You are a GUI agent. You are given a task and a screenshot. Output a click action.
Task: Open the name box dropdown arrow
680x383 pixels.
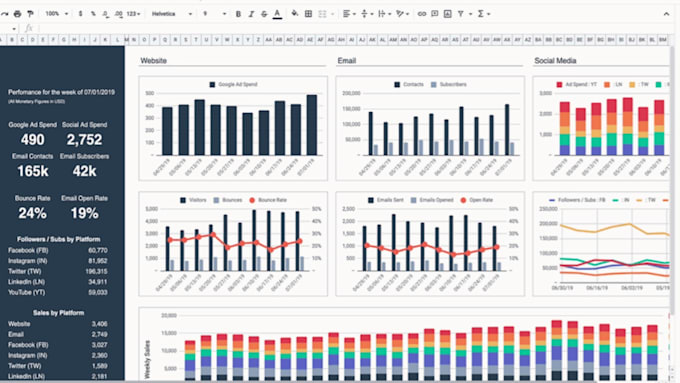14,29
